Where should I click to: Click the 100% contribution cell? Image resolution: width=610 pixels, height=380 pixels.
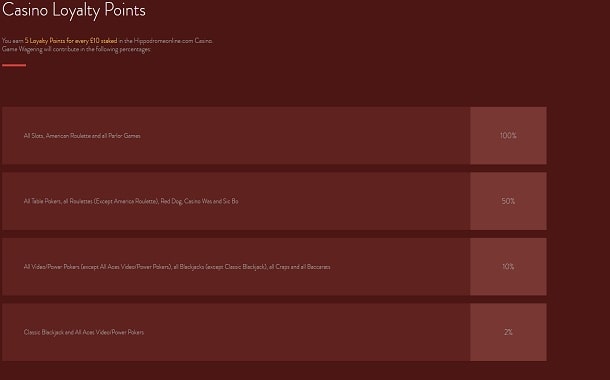(508, 135)
